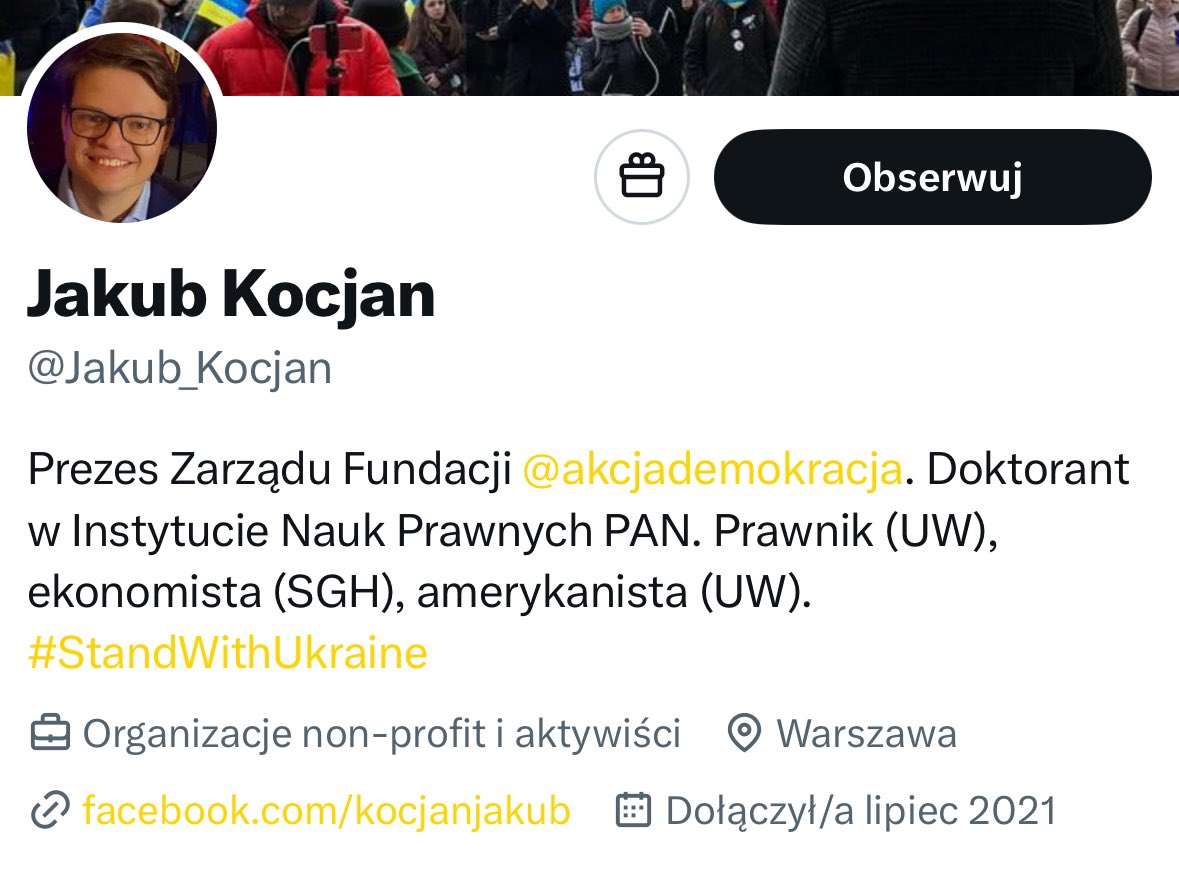Visit the facebook.com/kocjanjakub link
This screenshot has height=873, width=1179.
coord(326,811)
